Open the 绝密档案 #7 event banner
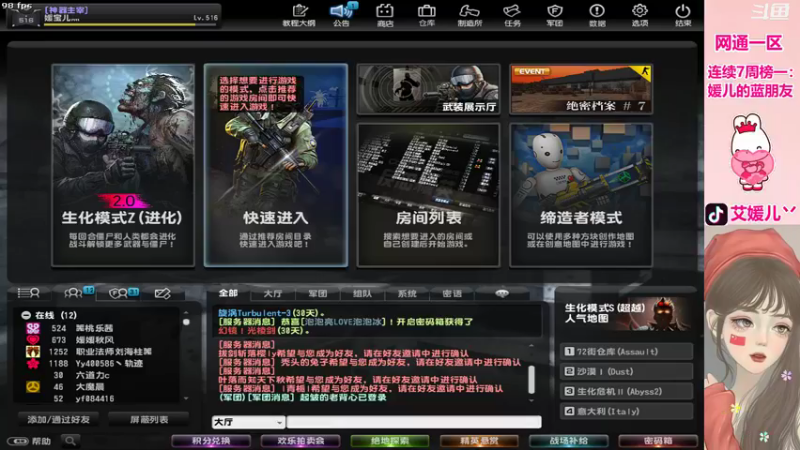The height and width of the screenshot is (450, 800). tap(581, 89)
